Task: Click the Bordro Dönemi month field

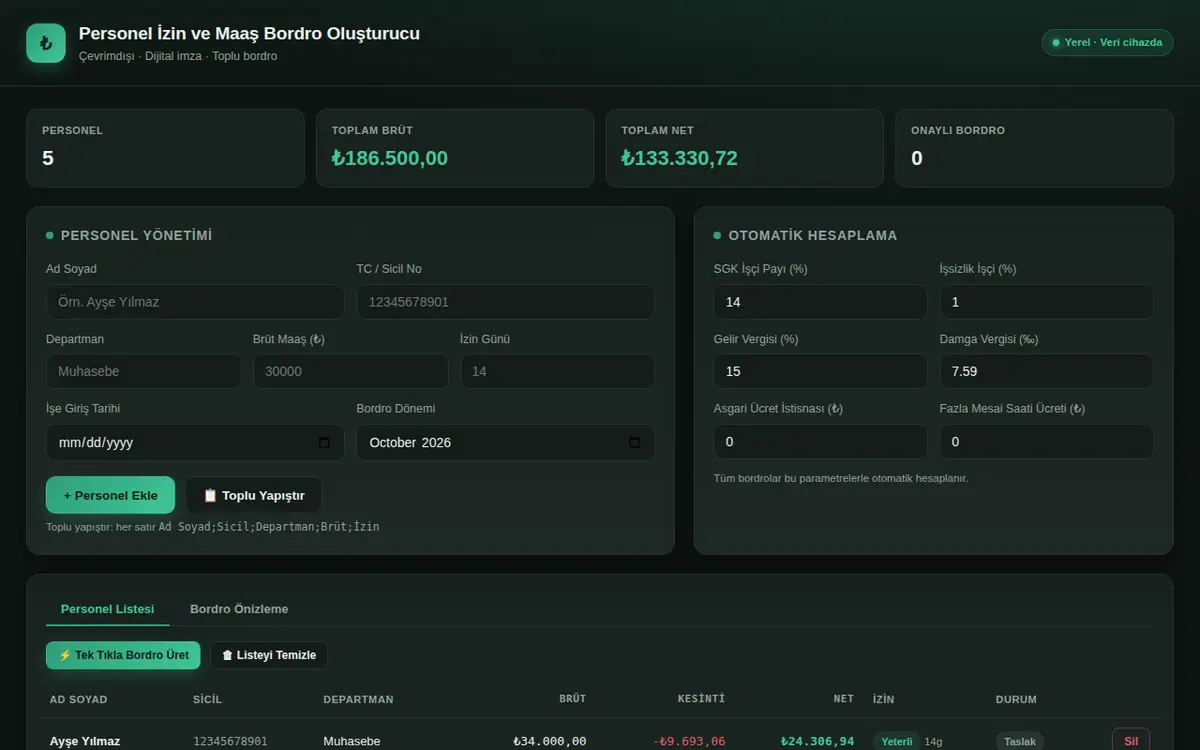Action: (x=505, y=442)
